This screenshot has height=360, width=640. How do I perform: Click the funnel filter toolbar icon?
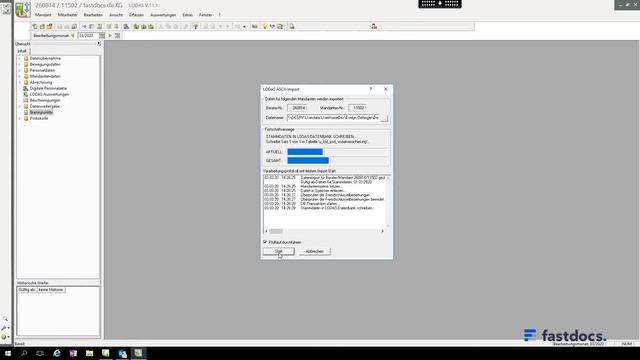pos(196,27)
